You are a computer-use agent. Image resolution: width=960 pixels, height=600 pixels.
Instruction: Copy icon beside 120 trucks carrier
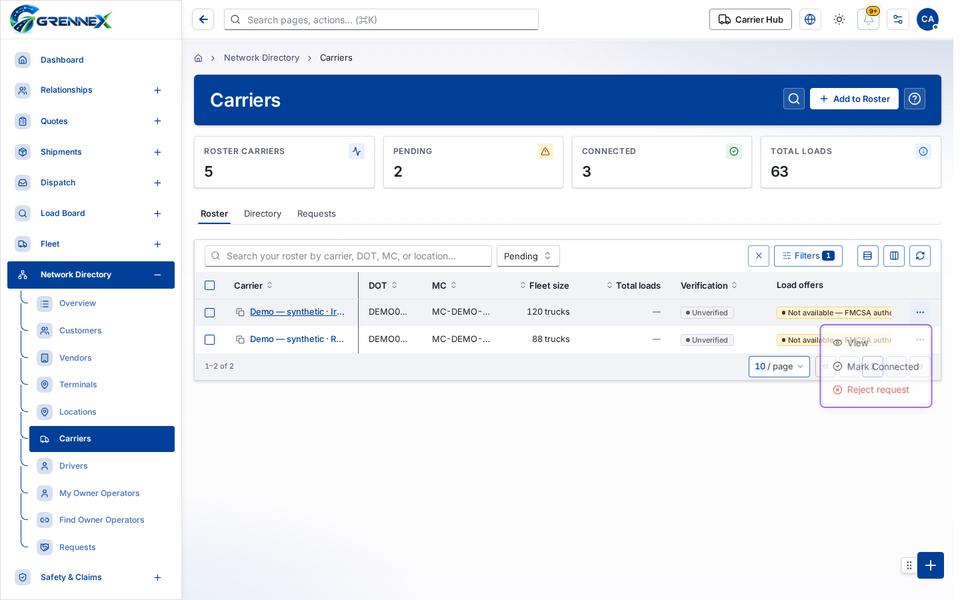tap(242, 314)
